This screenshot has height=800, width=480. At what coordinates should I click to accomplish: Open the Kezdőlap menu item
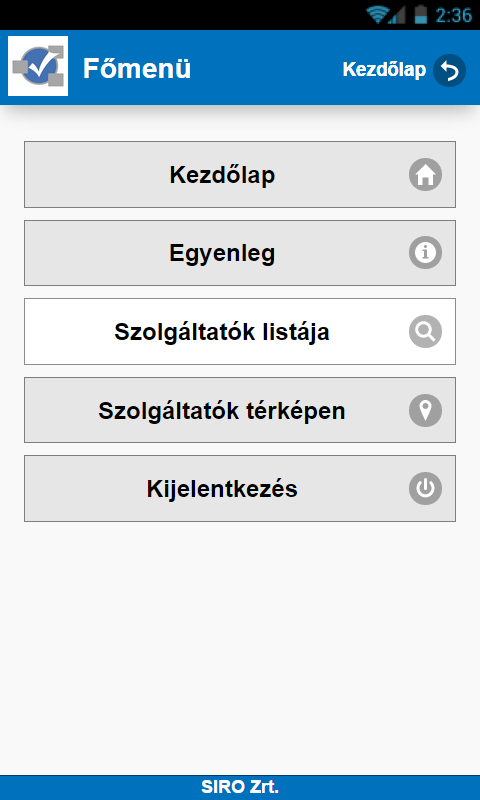[x=240, y=174]
